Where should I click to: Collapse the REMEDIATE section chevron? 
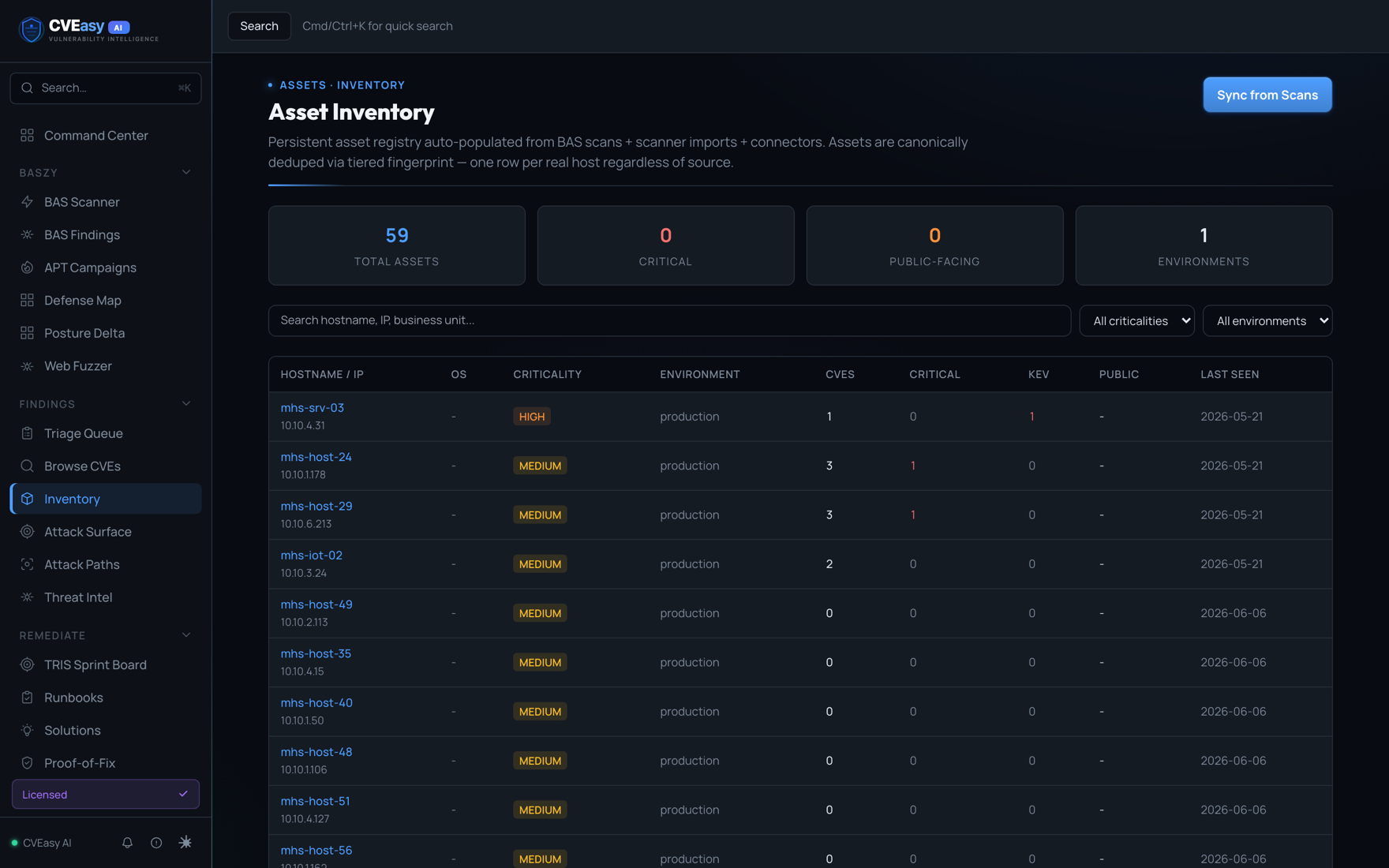[186, 635]
